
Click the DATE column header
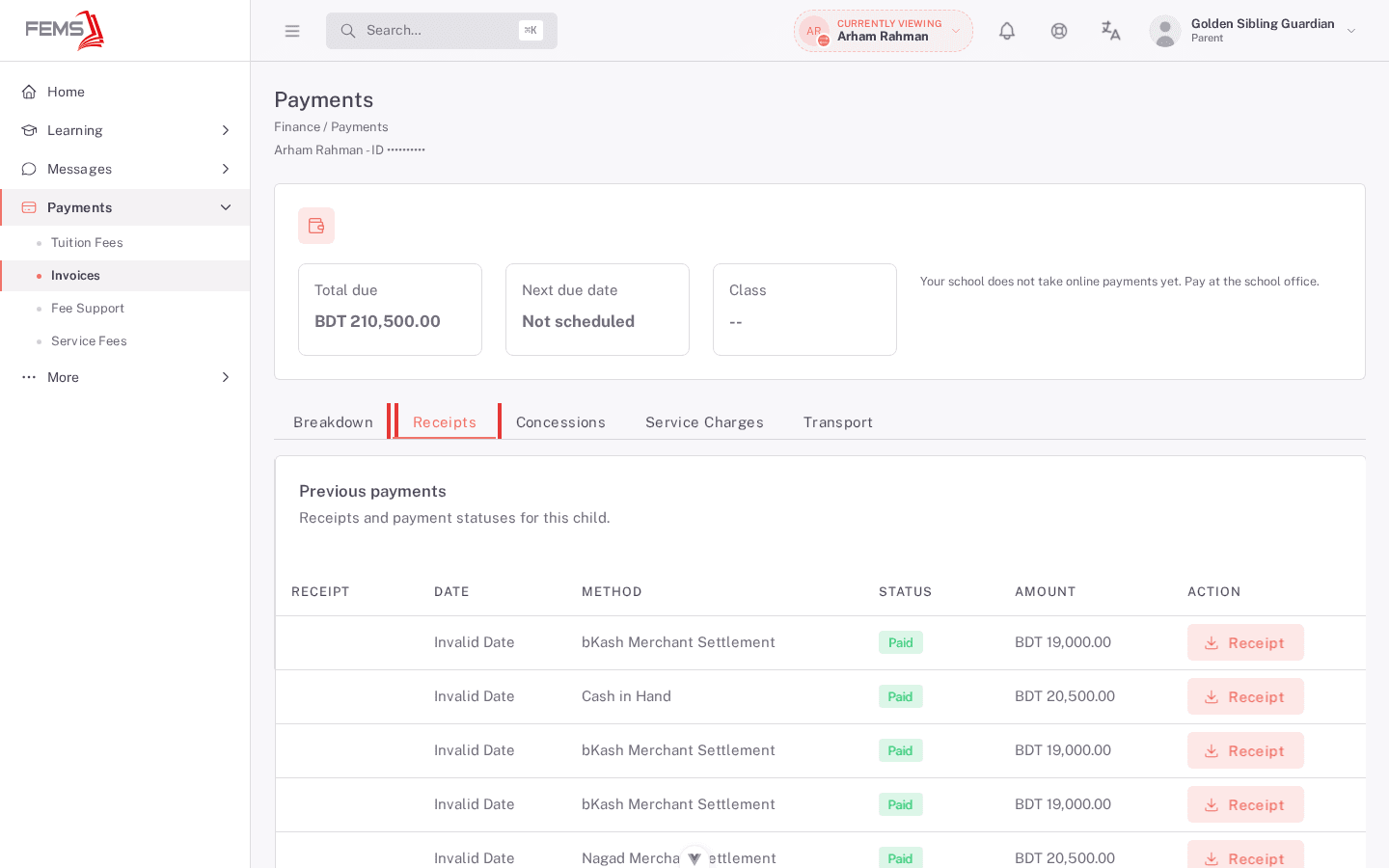pyautogui.click(x=451, y=592)
